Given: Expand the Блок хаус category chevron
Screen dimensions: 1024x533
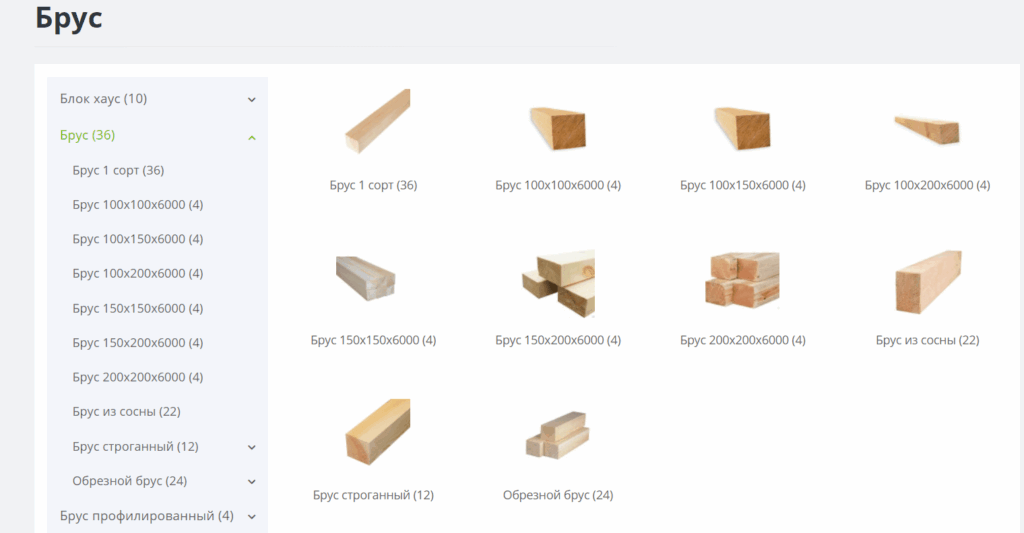Looking at the screenshot, I should click(x=252, y=100).
